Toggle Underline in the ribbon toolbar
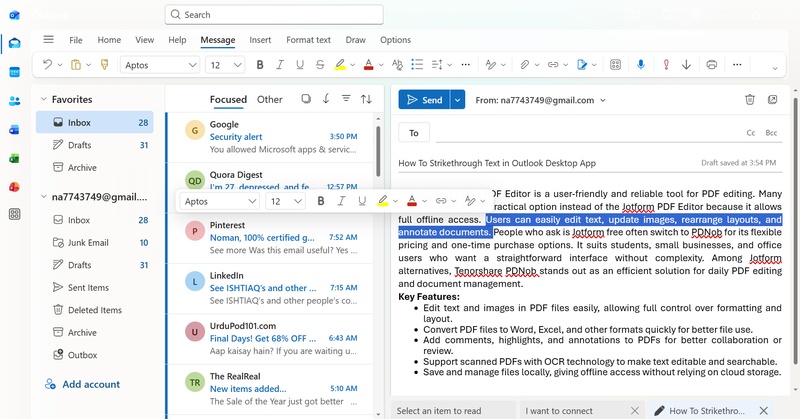 (300, 65)
